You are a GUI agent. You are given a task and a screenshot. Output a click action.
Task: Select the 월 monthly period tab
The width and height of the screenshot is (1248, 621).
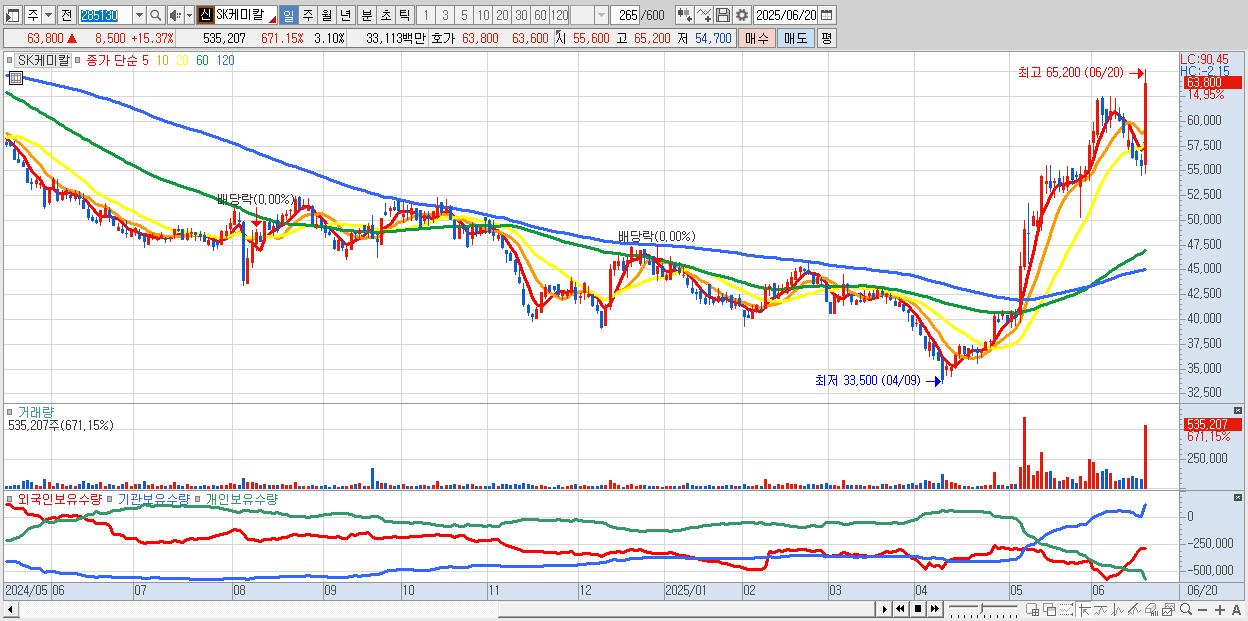point(326,15)
